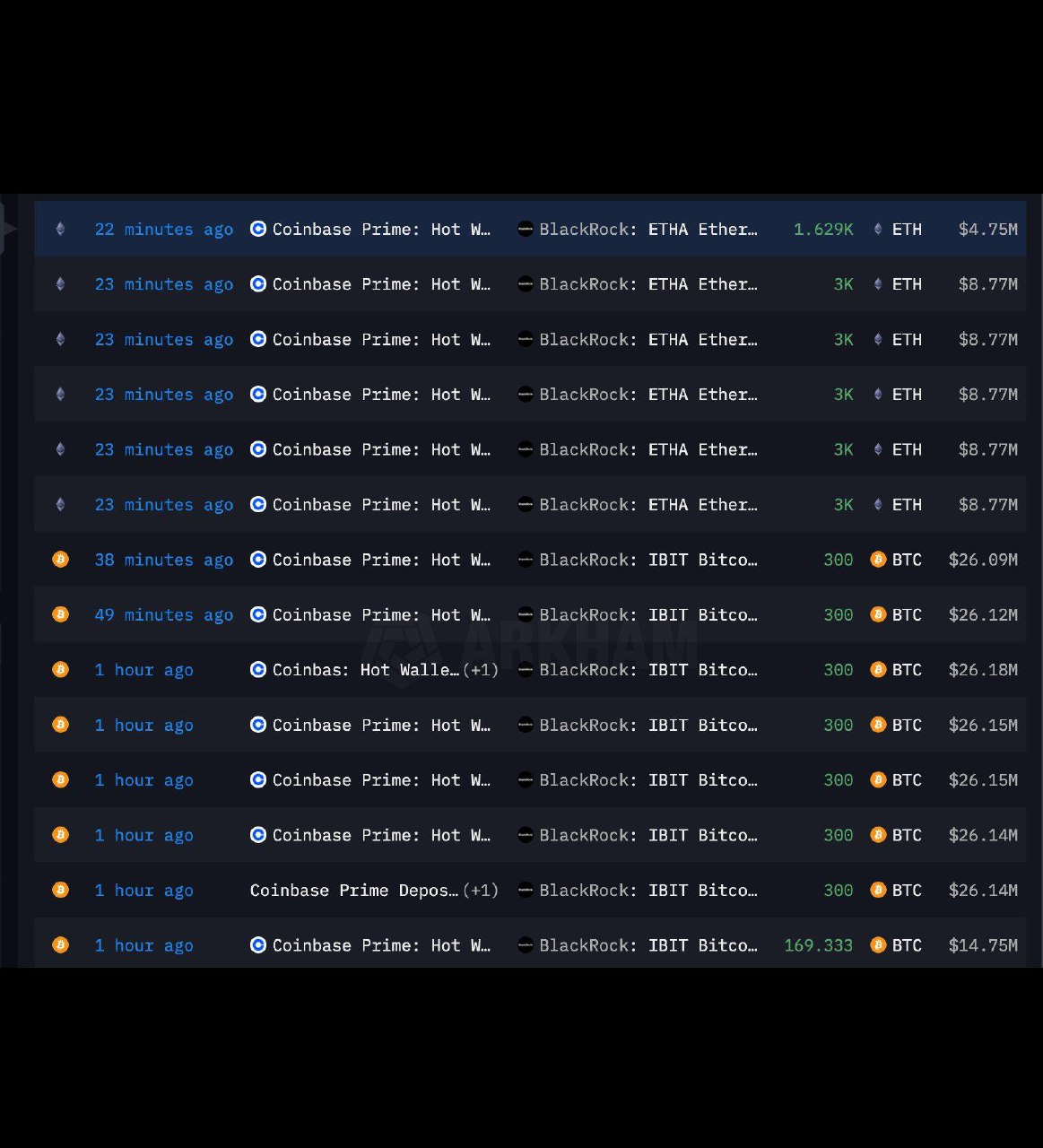Click the BTC token icon in the $26.18M row
Image resolution: width=1043 pixels, height=1148 pixels.
pyautogui.click(x=878, y=669)
